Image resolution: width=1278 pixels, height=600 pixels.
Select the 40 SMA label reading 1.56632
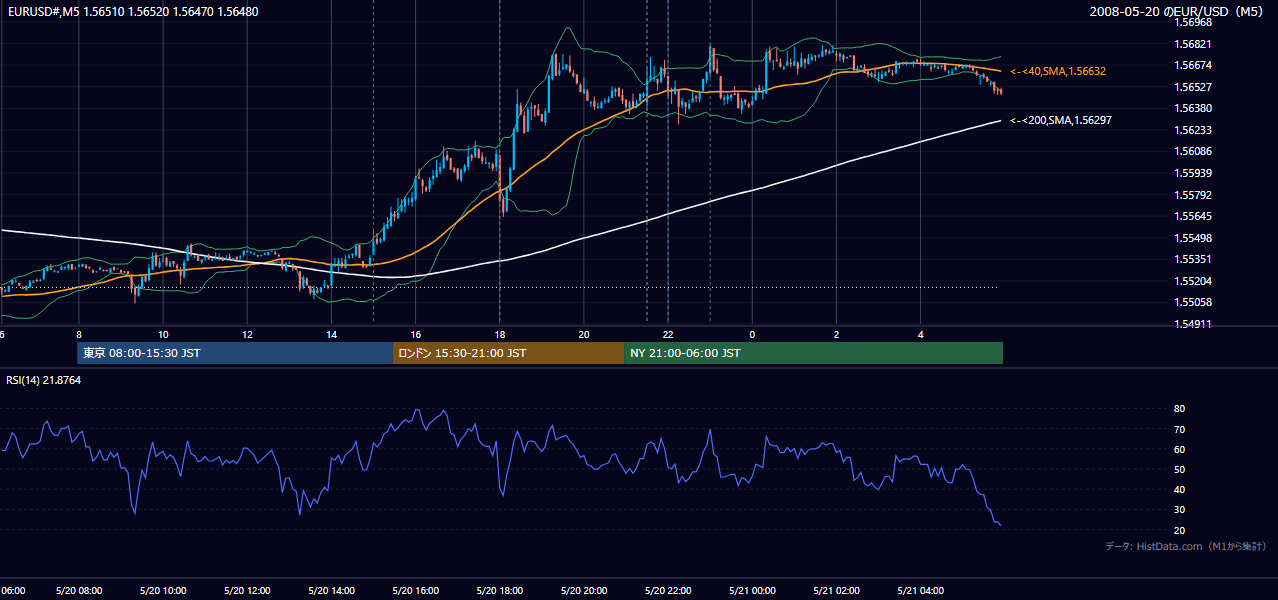[x=1058, y=72]
